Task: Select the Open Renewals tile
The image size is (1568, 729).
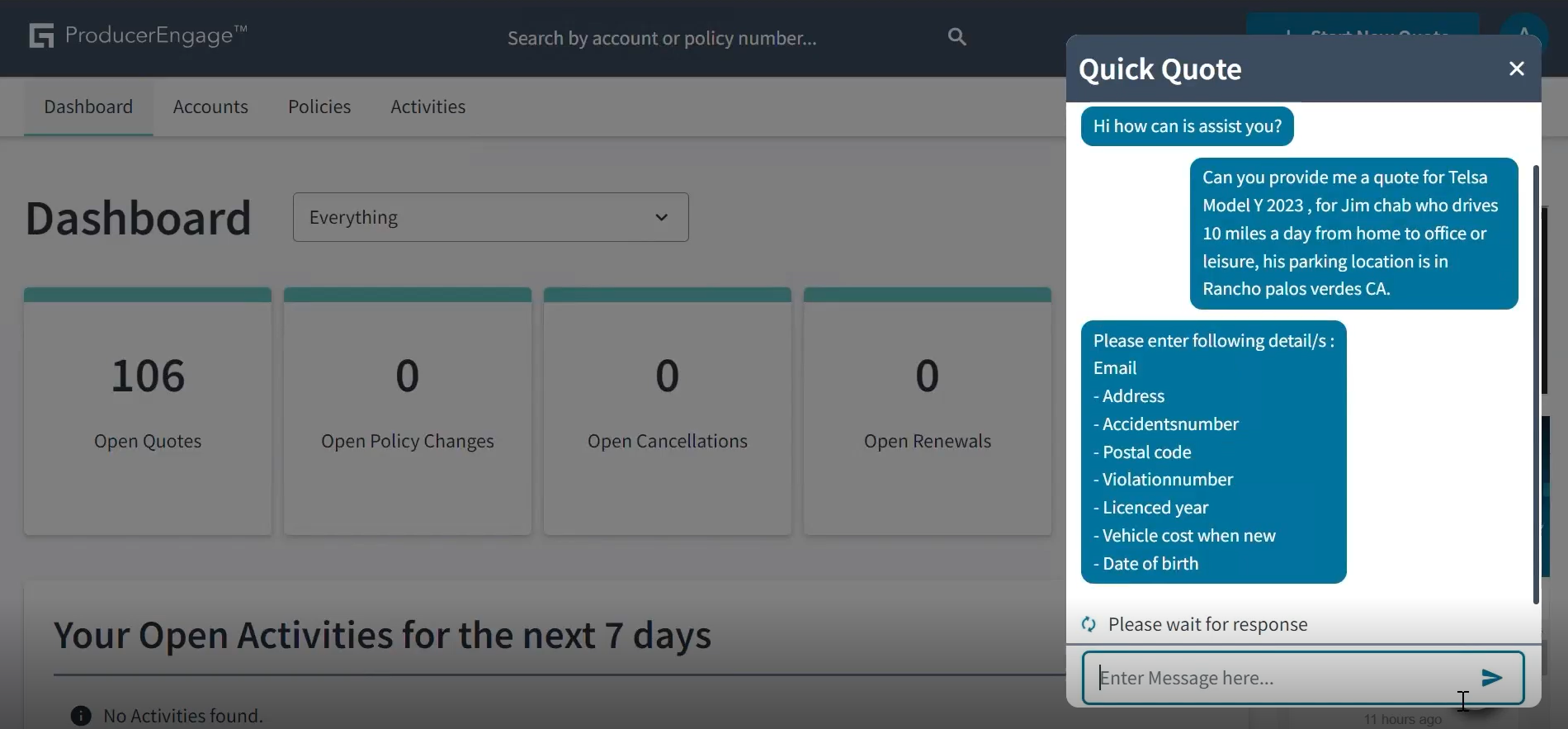Action: 928,411
